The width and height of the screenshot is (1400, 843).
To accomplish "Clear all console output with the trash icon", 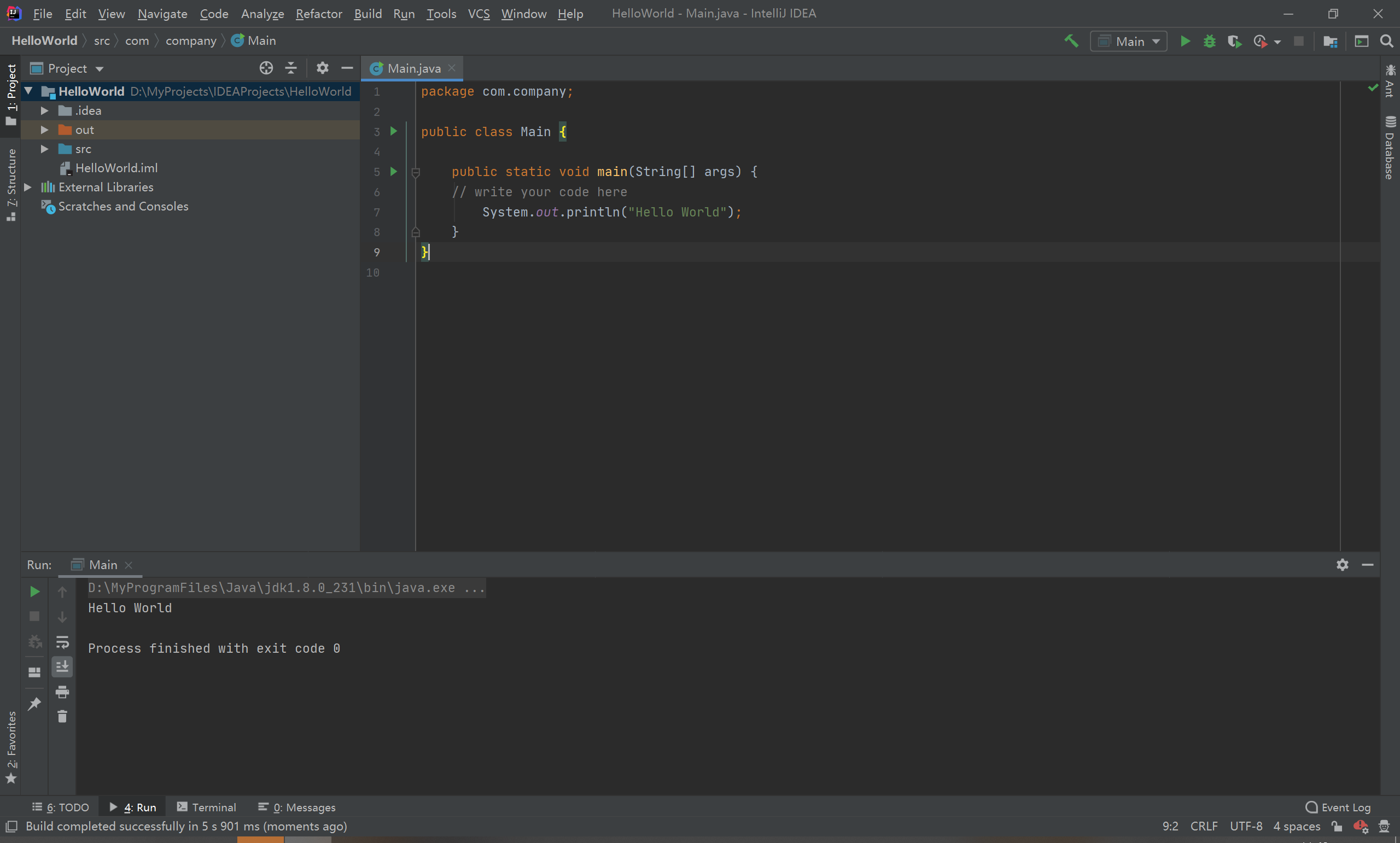I will 62,716.
